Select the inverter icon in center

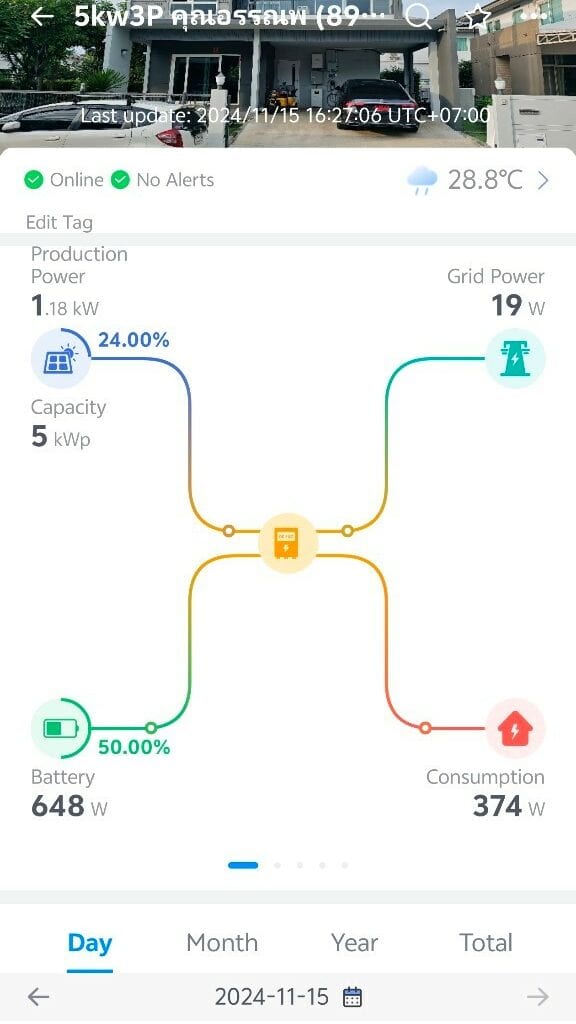287,543
